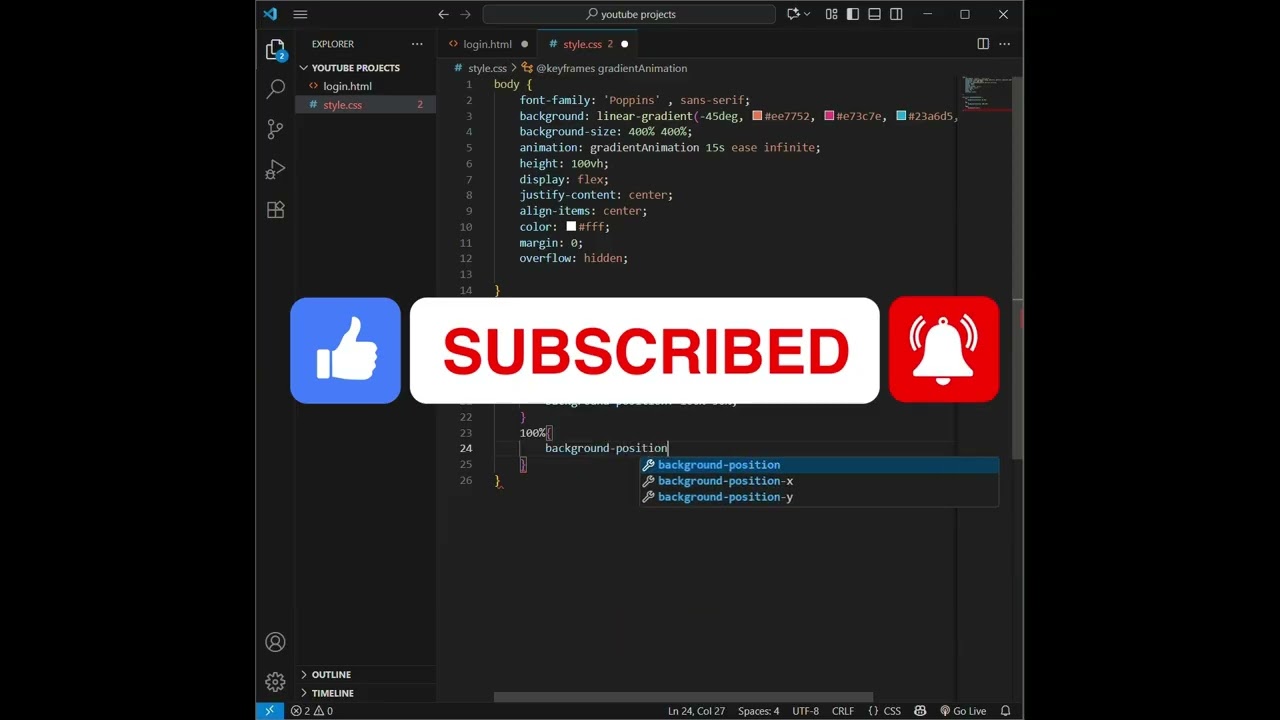The height and width of the screenshot is (720, 1280).
Task: Open the errors and warnings status item
Action: [312, 711]
